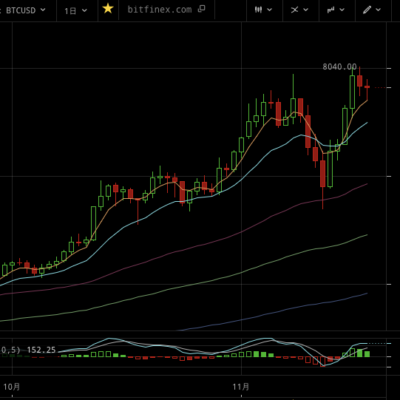Click the 11月 time axis label
Viewport: 400px width, 400px height.
click(241, 387)
